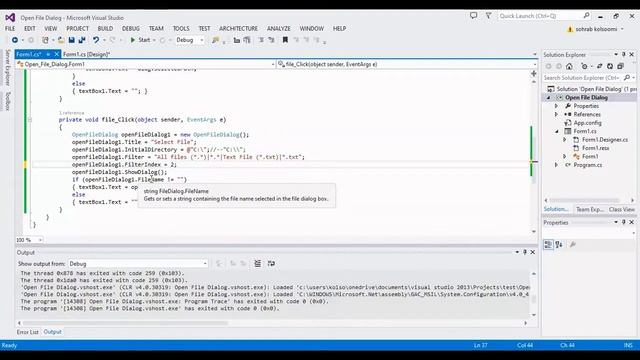This screenshot has height=360, width=640.
Task: Select Form1.resx in Solution Explorer
Action: [596, 148]
